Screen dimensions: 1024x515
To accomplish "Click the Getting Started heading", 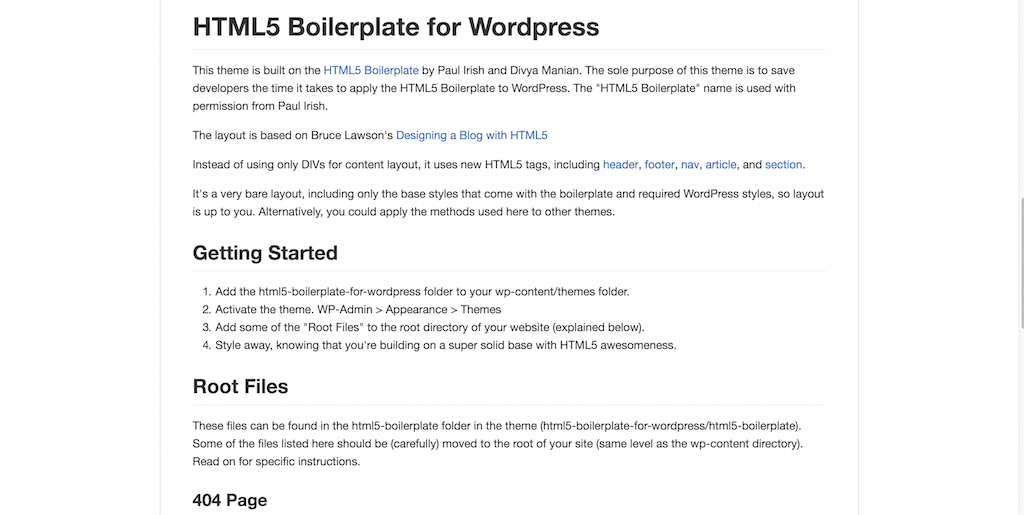I will tap(265, 253).
